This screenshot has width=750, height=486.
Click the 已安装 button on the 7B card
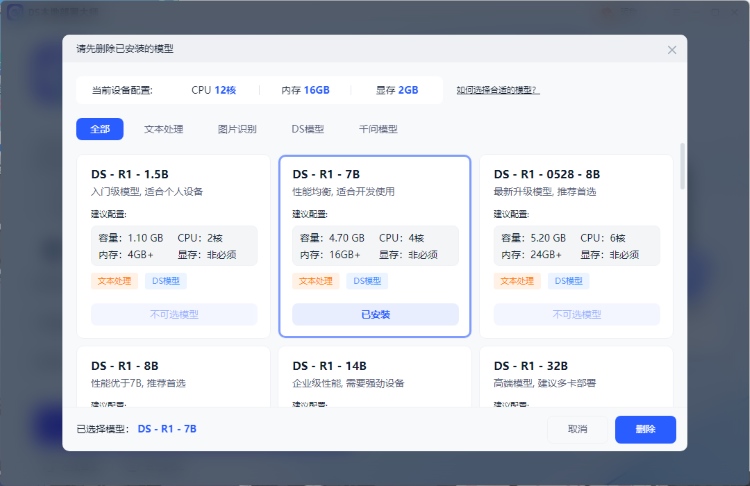[x=375, y=314]
